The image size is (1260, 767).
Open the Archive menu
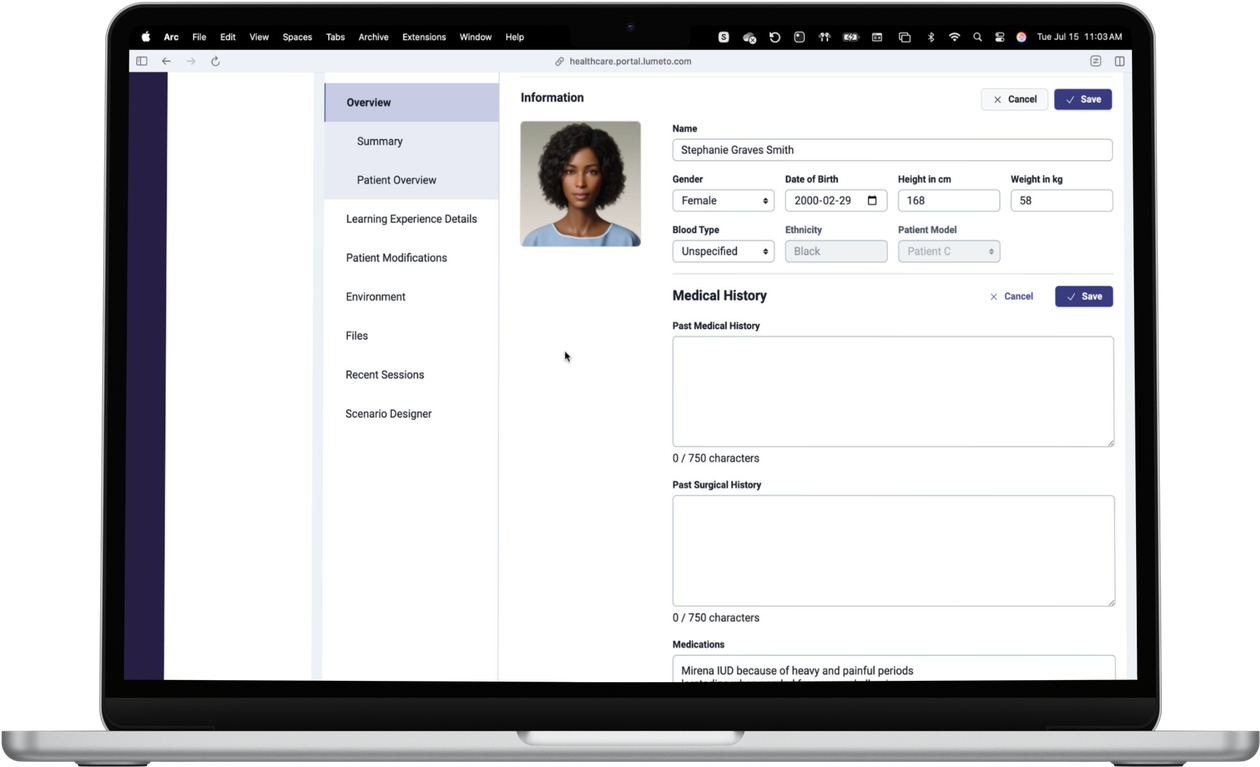point(373,37)
